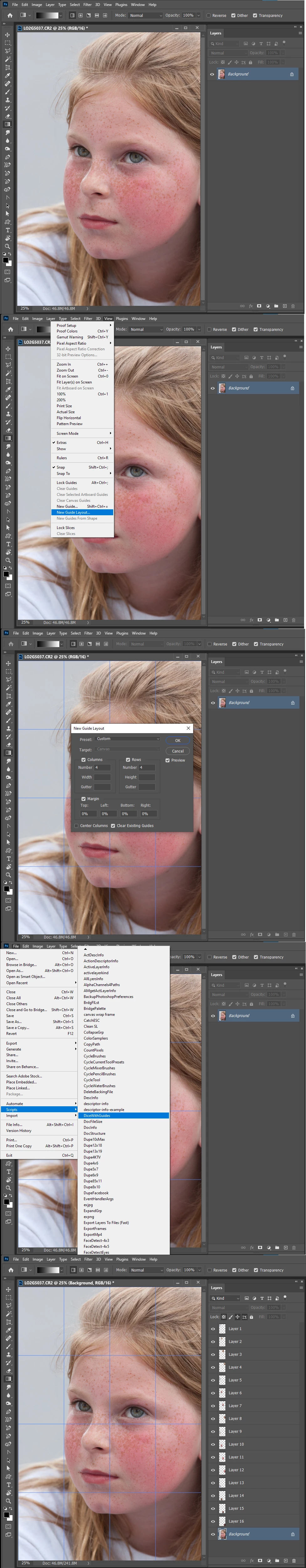Hide Layer 16 using its eye icon

(213, 1521)
